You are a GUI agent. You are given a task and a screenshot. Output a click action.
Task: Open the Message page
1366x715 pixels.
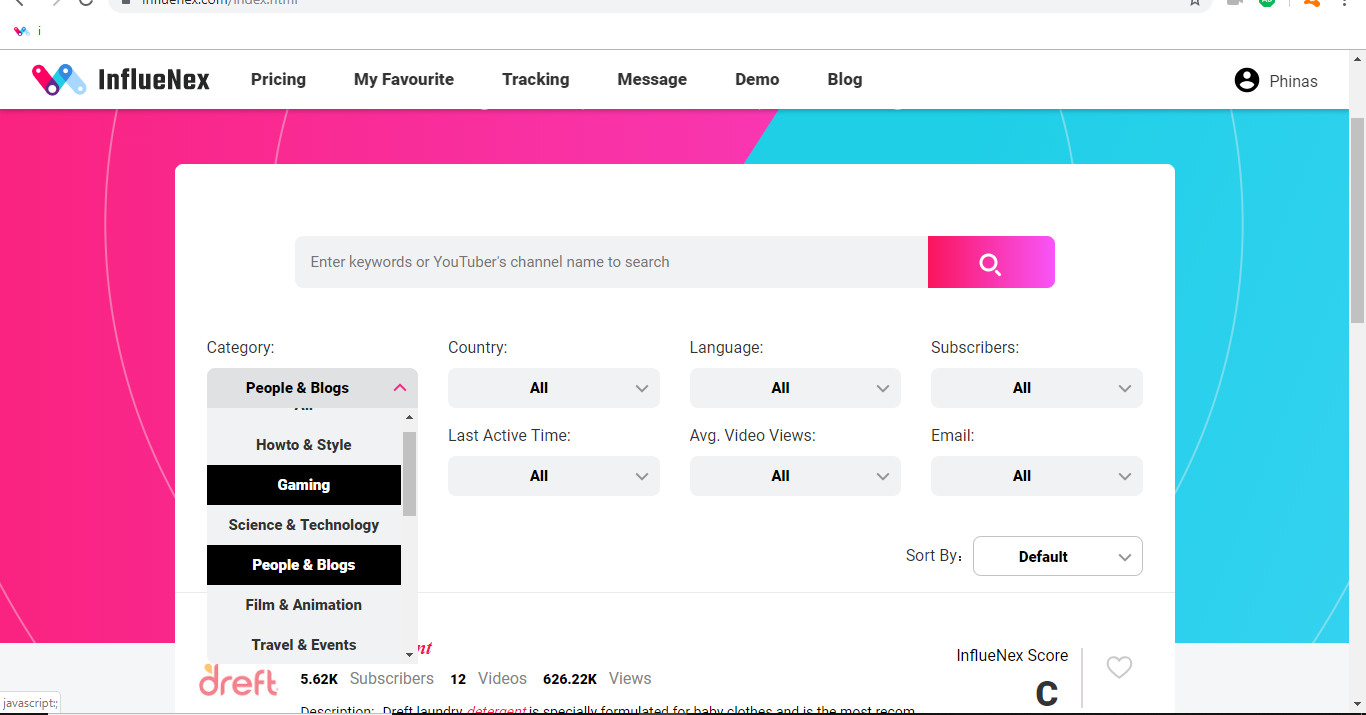click(652, 79)
